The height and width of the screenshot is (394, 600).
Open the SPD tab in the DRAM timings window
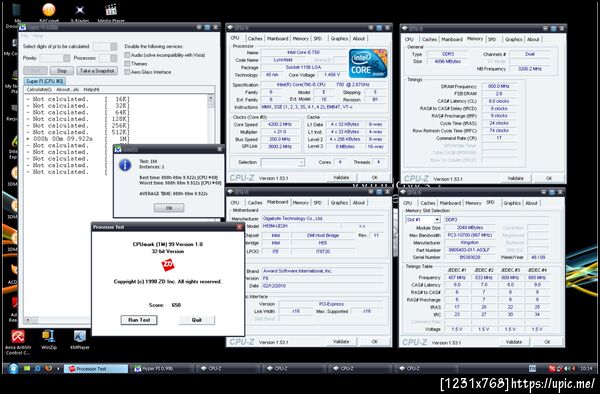point(492,39)
